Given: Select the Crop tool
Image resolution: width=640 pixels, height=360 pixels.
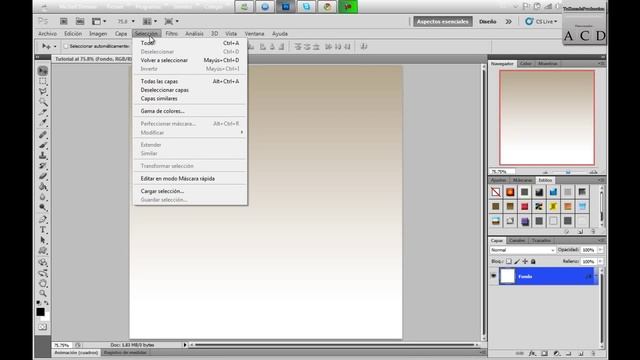Looking at the screenshot, I should pos(43,112).
